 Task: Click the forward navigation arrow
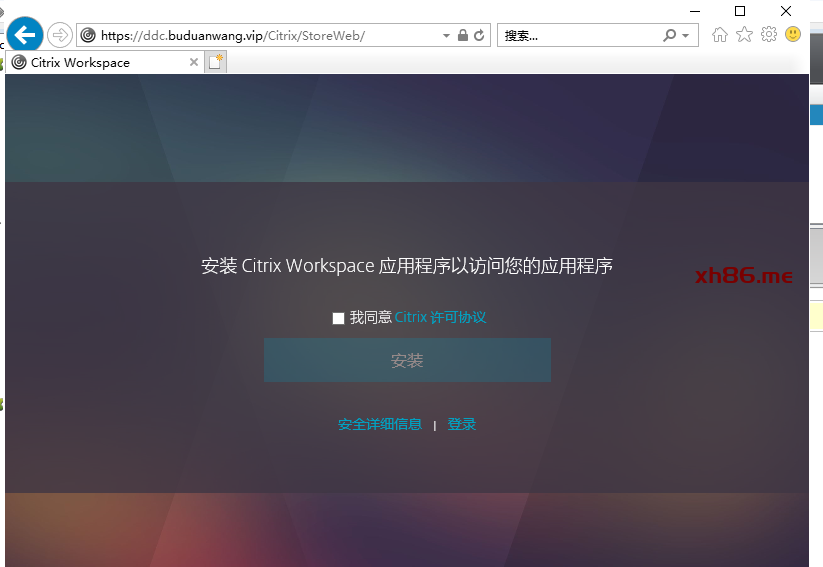60,35
